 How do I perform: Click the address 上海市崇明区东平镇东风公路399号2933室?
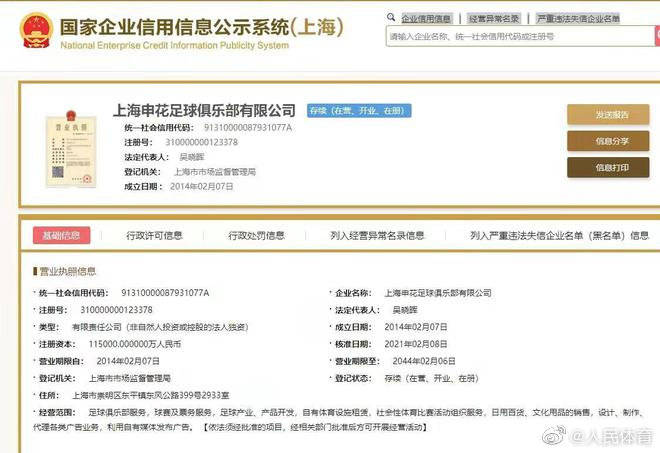(x=151, y=395)
